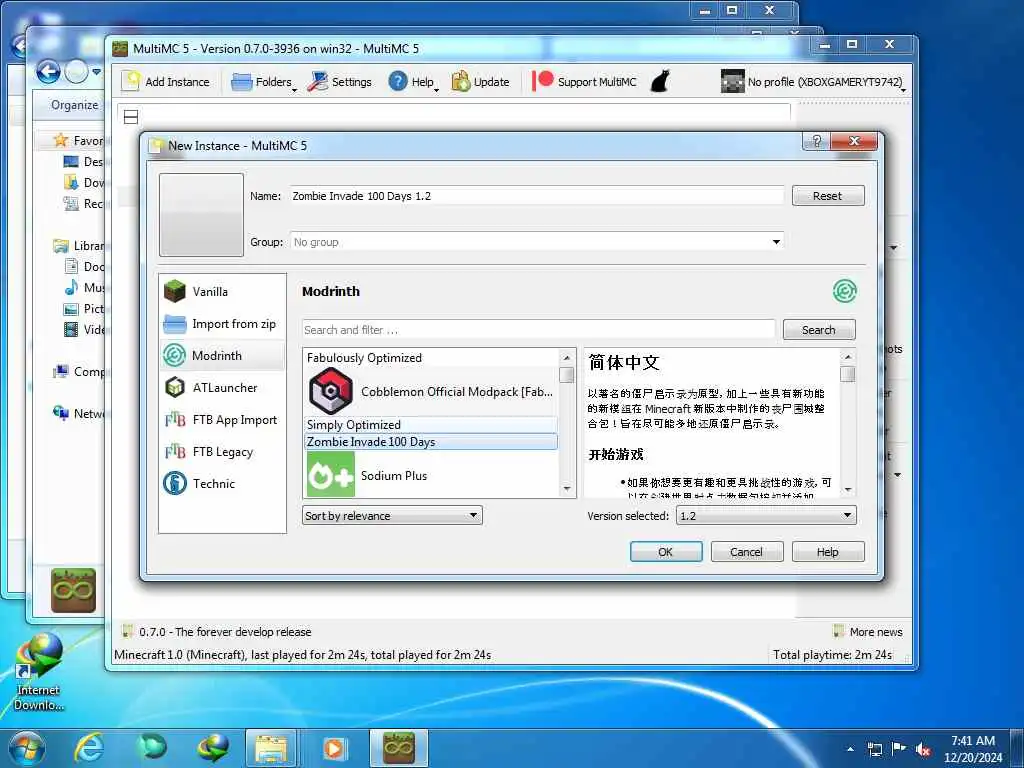Click the MultiMC taskbar button

tap(399, 748)
